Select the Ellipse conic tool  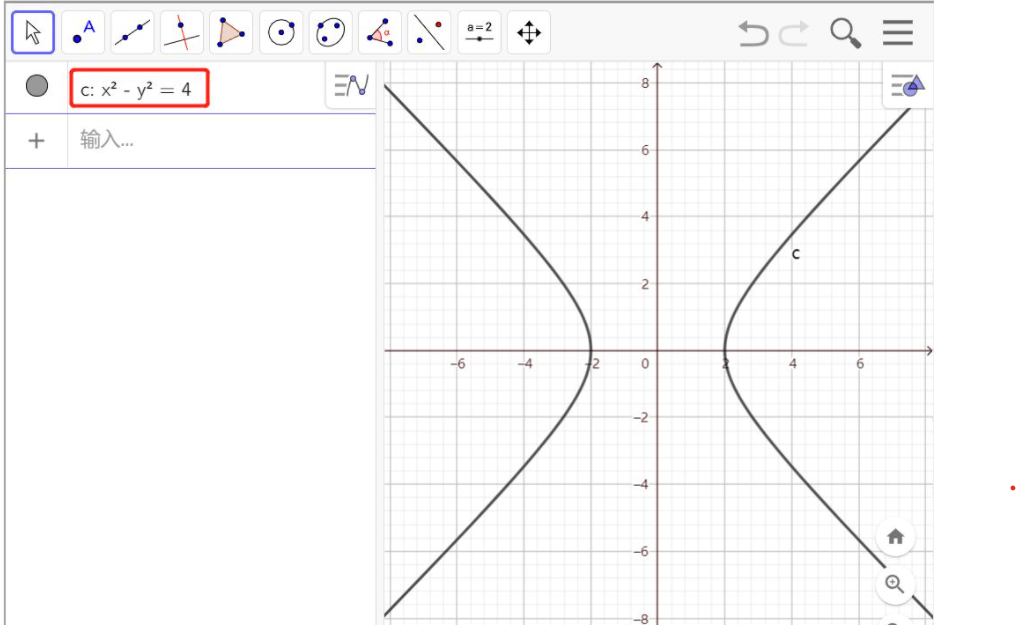coord(330,33)
